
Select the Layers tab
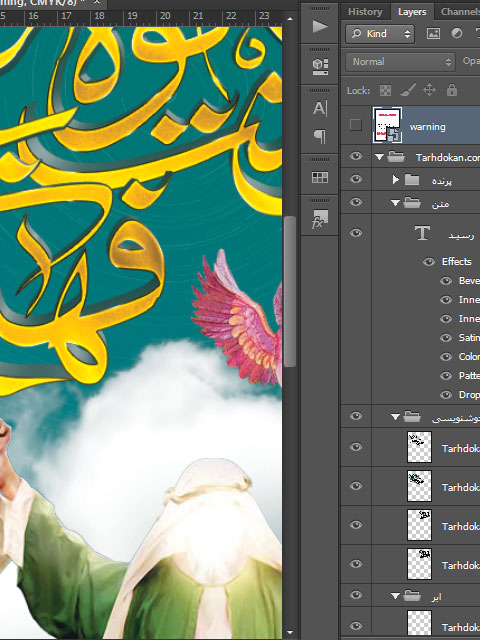click(x=412, y=12)
